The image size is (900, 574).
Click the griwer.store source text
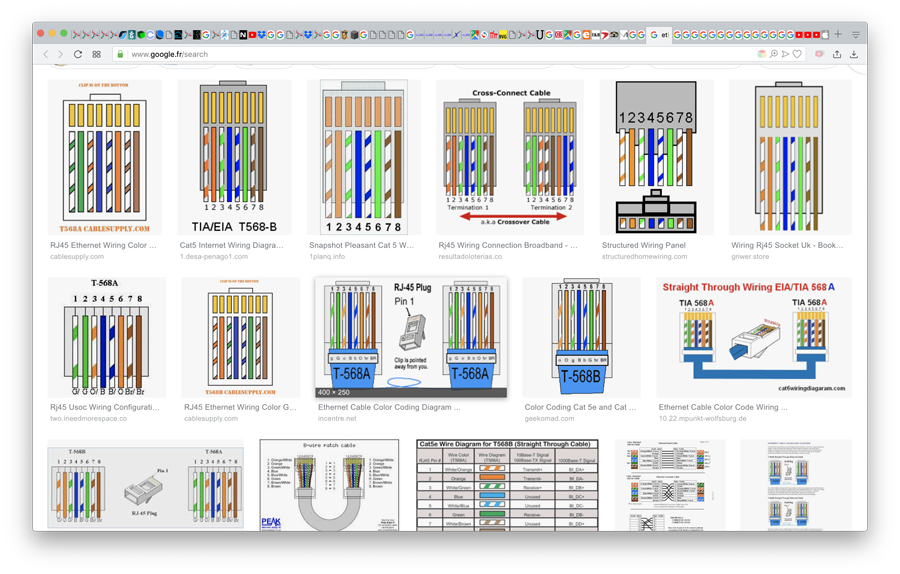(x=750, y=257)
